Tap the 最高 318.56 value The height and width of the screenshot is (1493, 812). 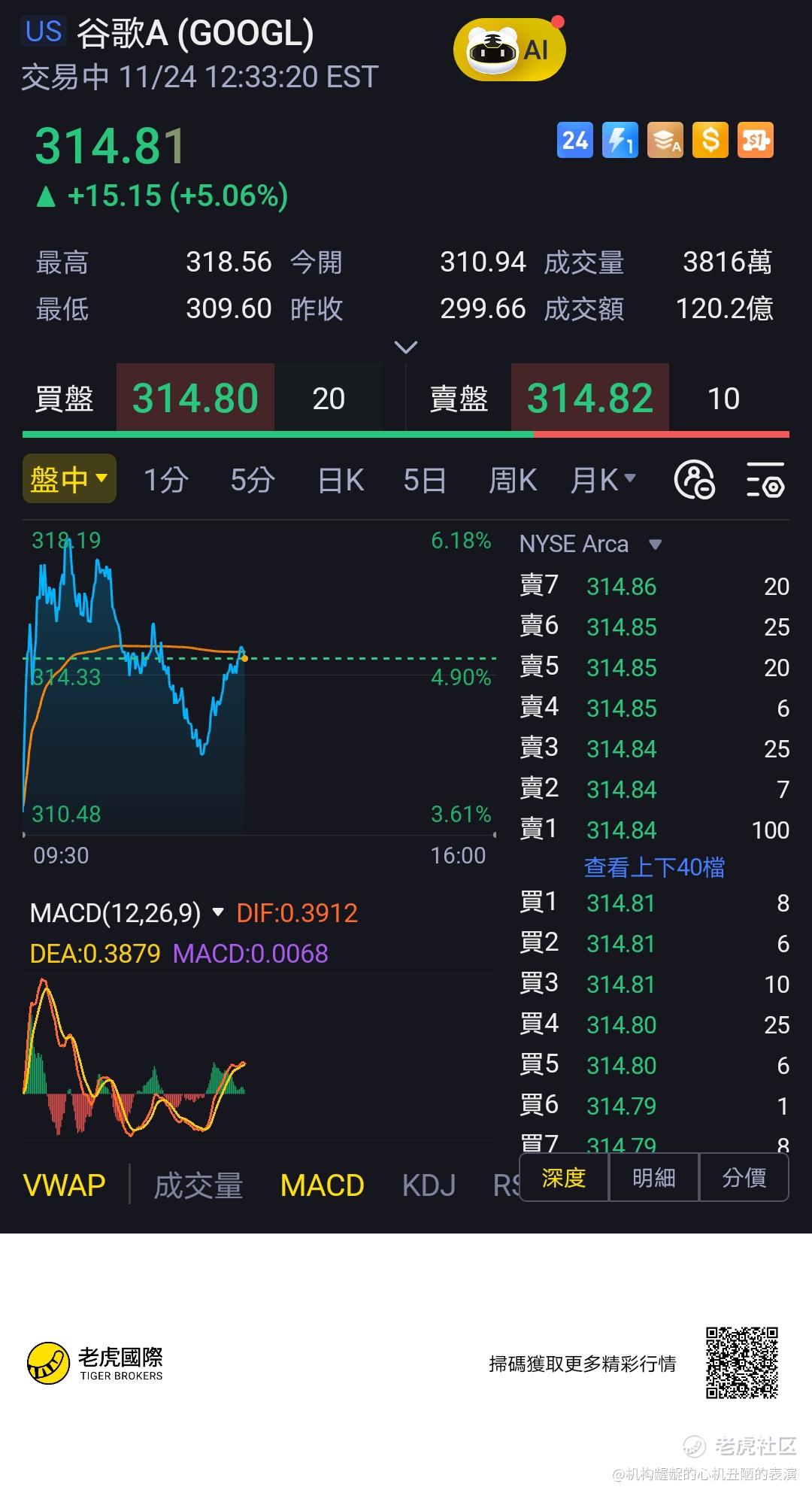229,262
